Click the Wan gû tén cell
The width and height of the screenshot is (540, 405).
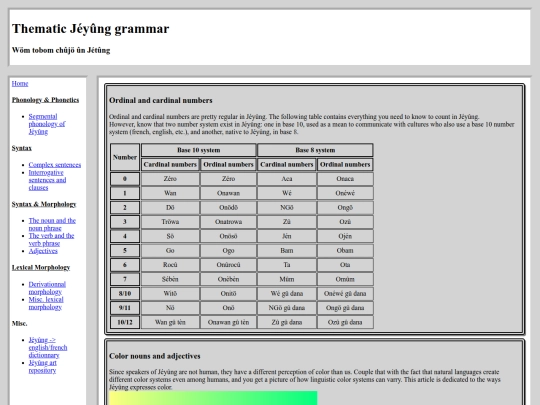(x=170, y=322)
